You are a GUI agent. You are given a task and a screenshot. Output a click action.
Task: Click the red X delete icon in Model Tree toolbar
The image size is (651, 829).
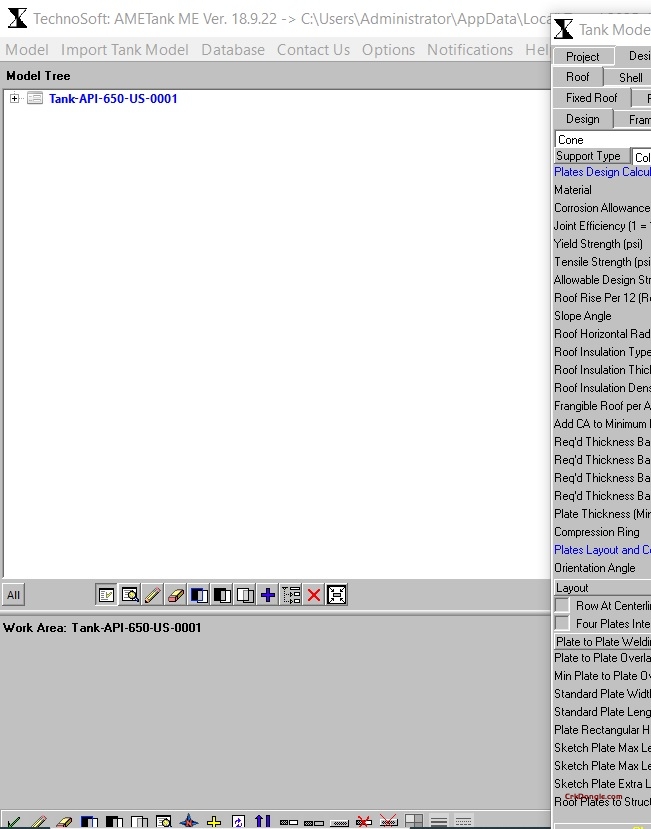[314, 595]
